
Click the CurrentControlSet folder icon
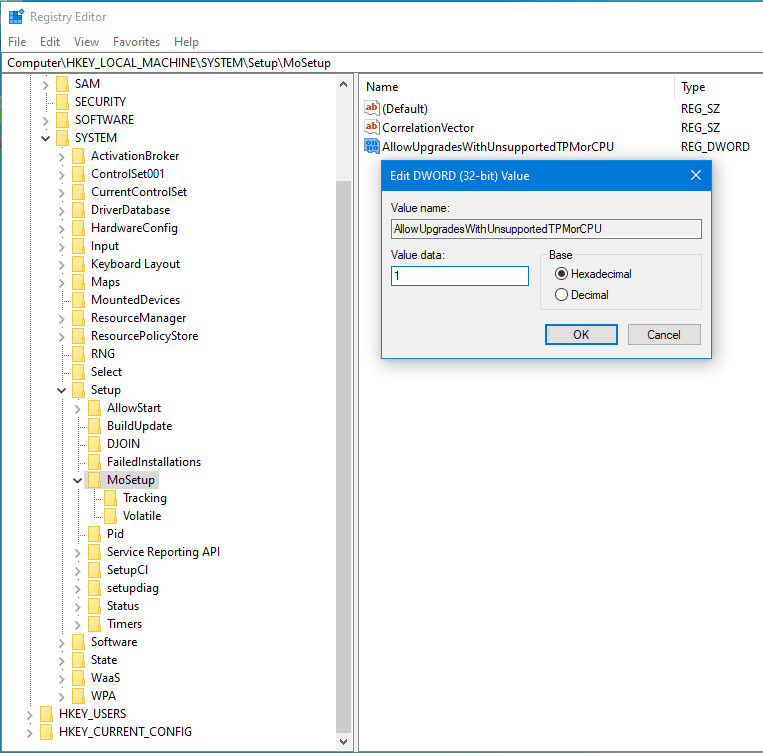pyautogui.click(x=79, y=192)
